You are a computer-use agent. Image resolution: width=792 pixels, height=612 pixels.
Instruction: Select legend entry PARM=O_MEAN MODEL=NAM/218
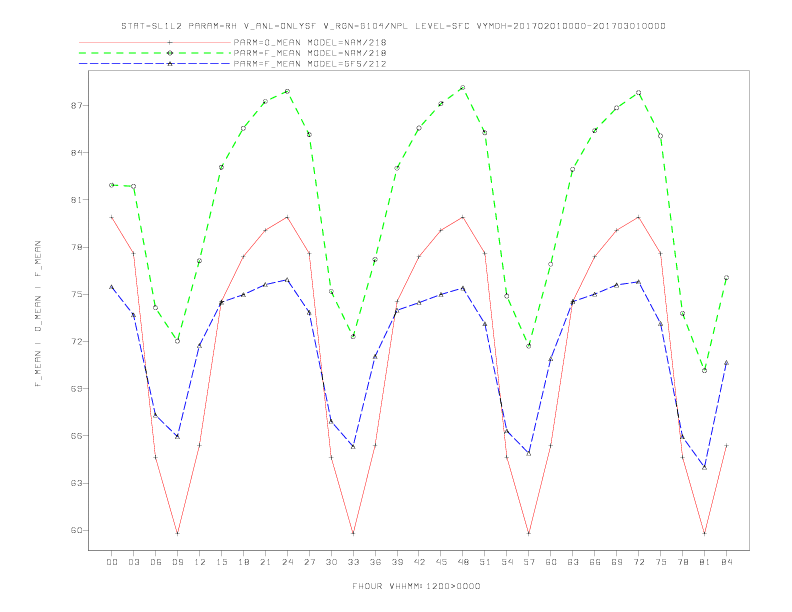click(x=310, y=42)
